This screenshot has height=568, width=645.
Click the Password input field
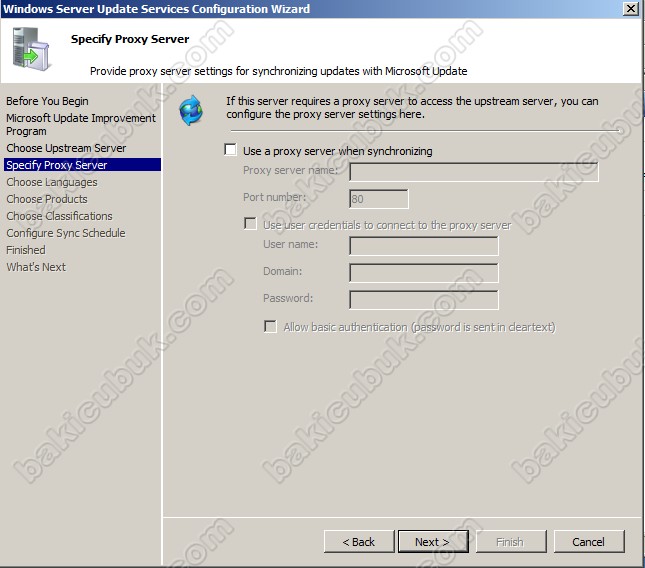point(424,300)
